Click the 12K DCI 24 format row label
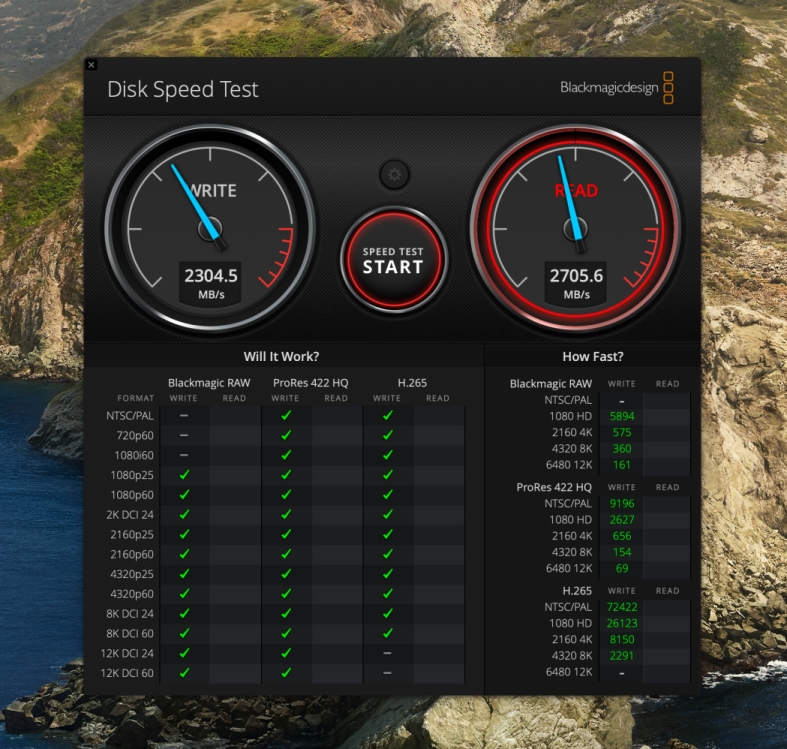Screen dimensions: 787x749 (127, 653)
